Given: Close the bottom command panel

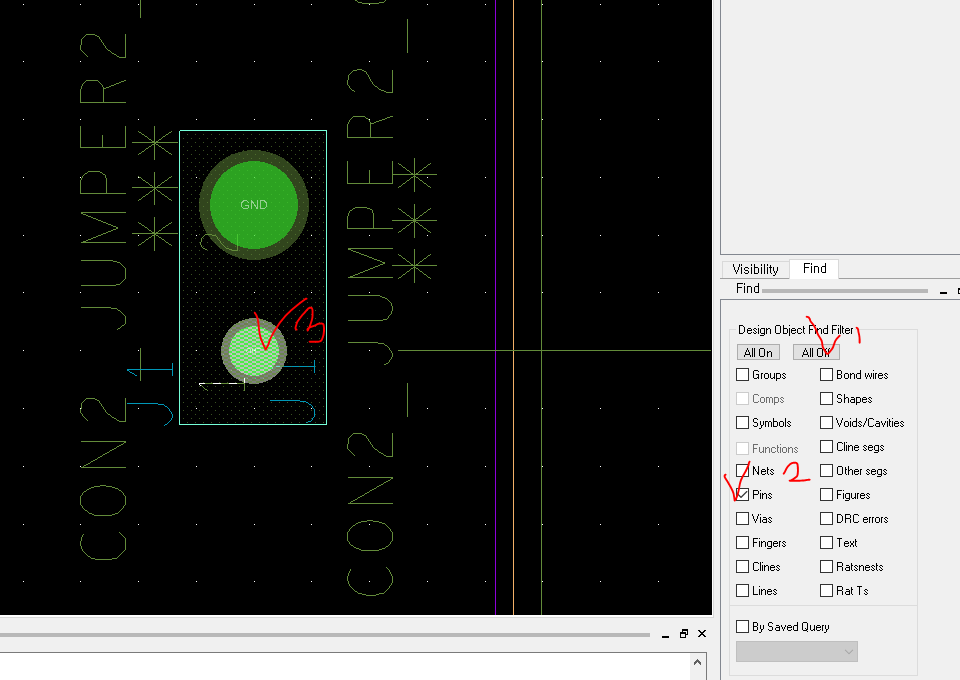Looking at the screenshot, I should pyautogui.click(x=702, y=633).
